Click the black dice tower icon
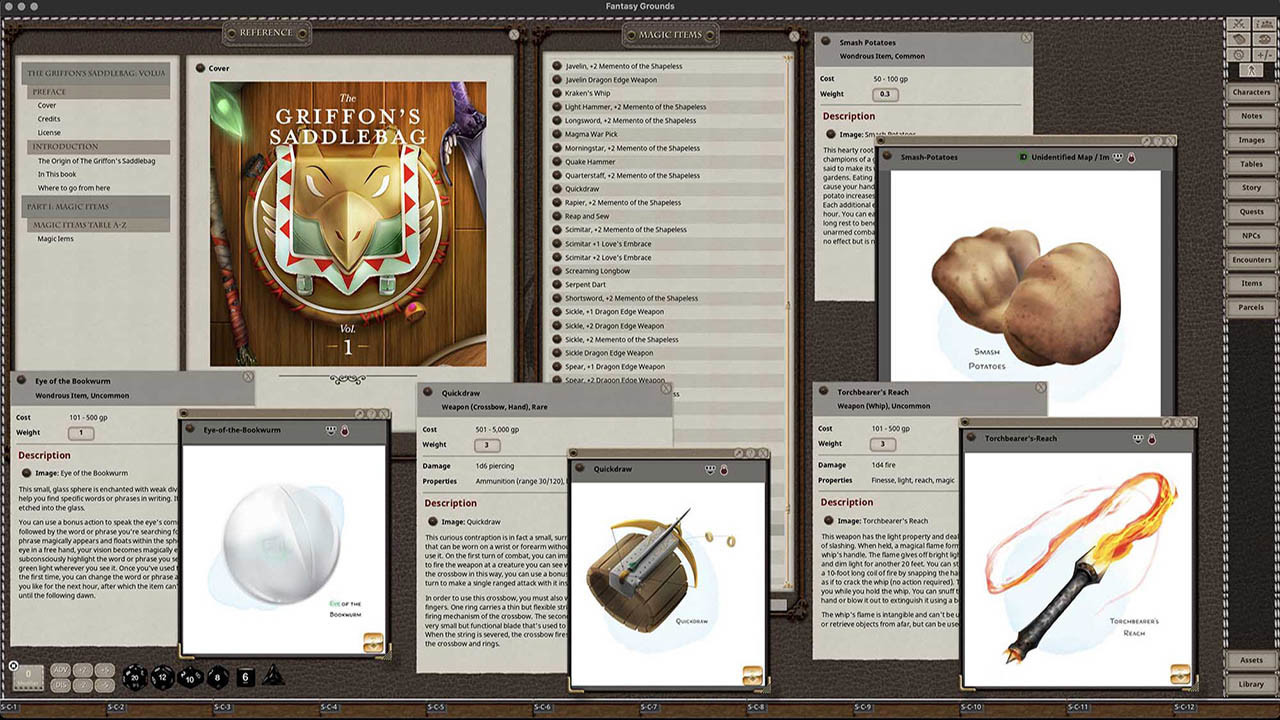This screenshot has width=1280, height=720. point(272,678)
